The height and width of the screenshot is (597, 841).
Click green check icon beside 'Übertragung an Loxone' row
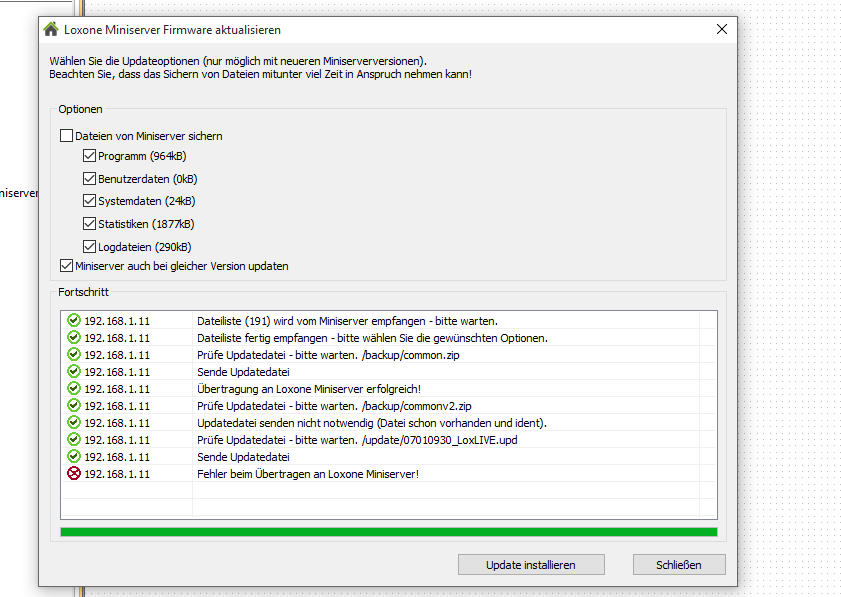click(73, 388)
